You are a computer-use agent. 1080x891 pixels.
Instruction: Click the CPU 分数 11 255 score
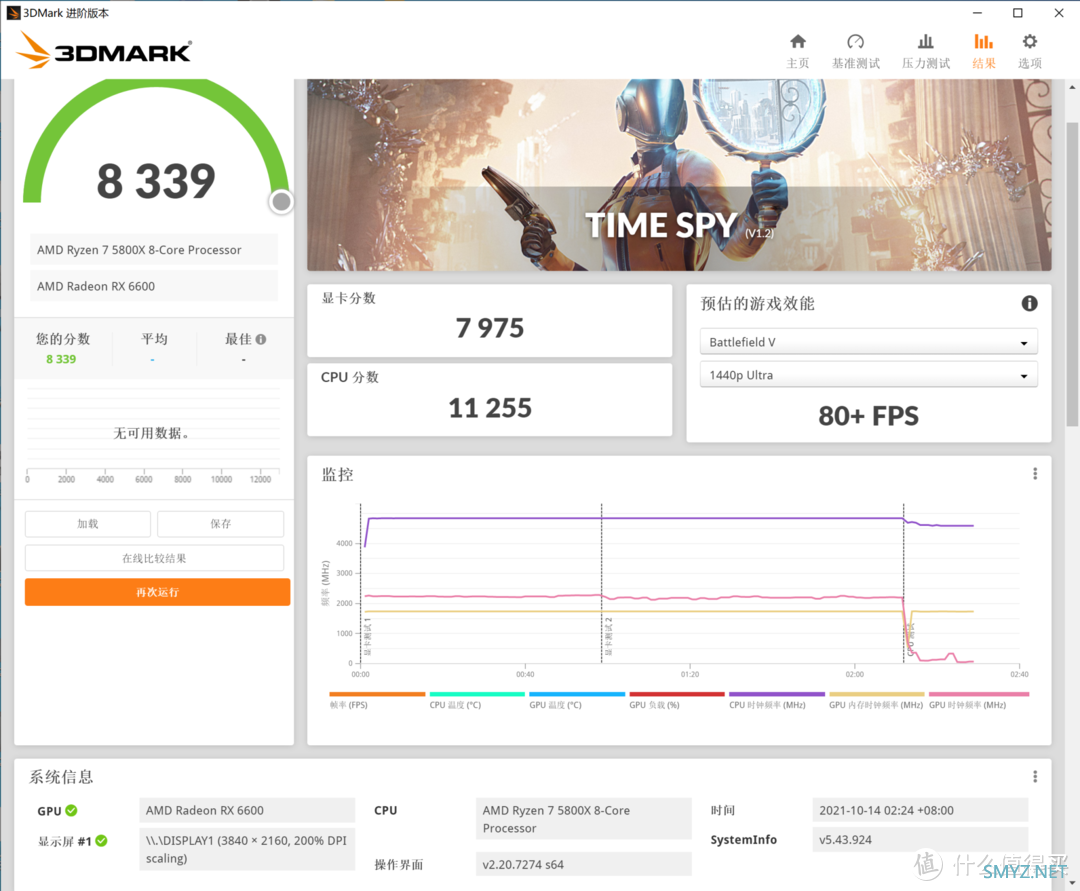pyautogui.click(x=490, y=408)
